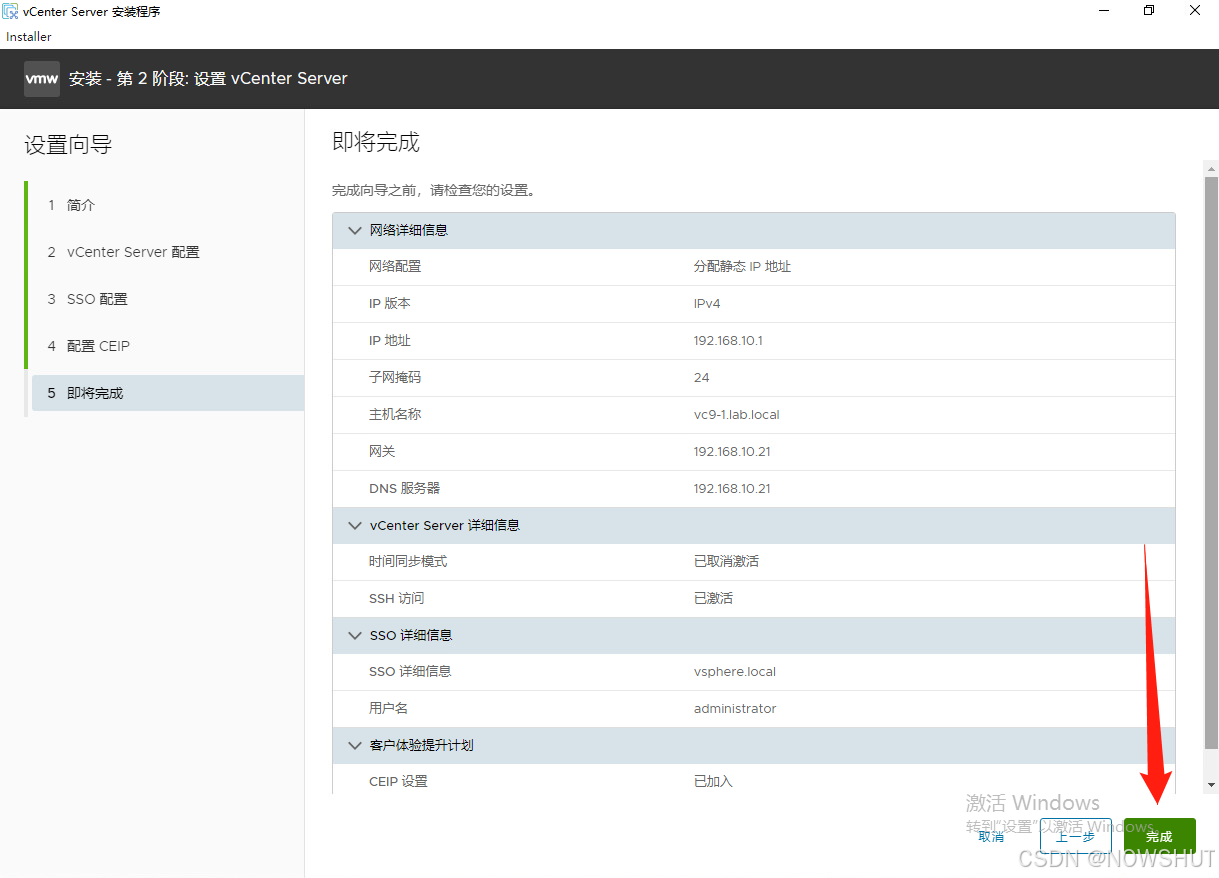Click the 网络配置 row label
Screen dimensions: 1219x878
(395, 267)
